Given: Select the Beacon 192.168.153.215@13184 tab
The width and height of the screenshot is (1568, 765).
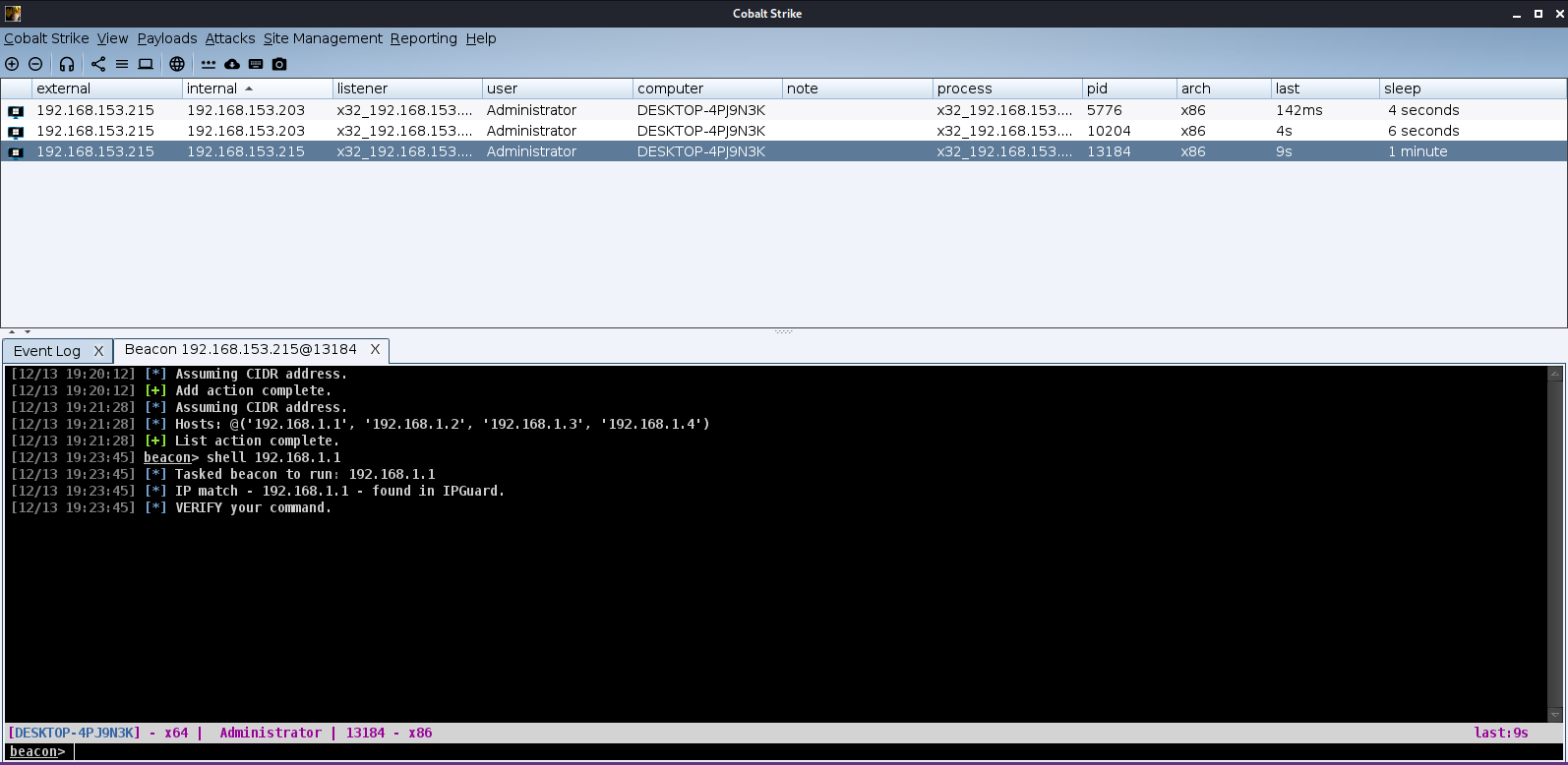Looking at the screenshot, I should pos(240,350).
